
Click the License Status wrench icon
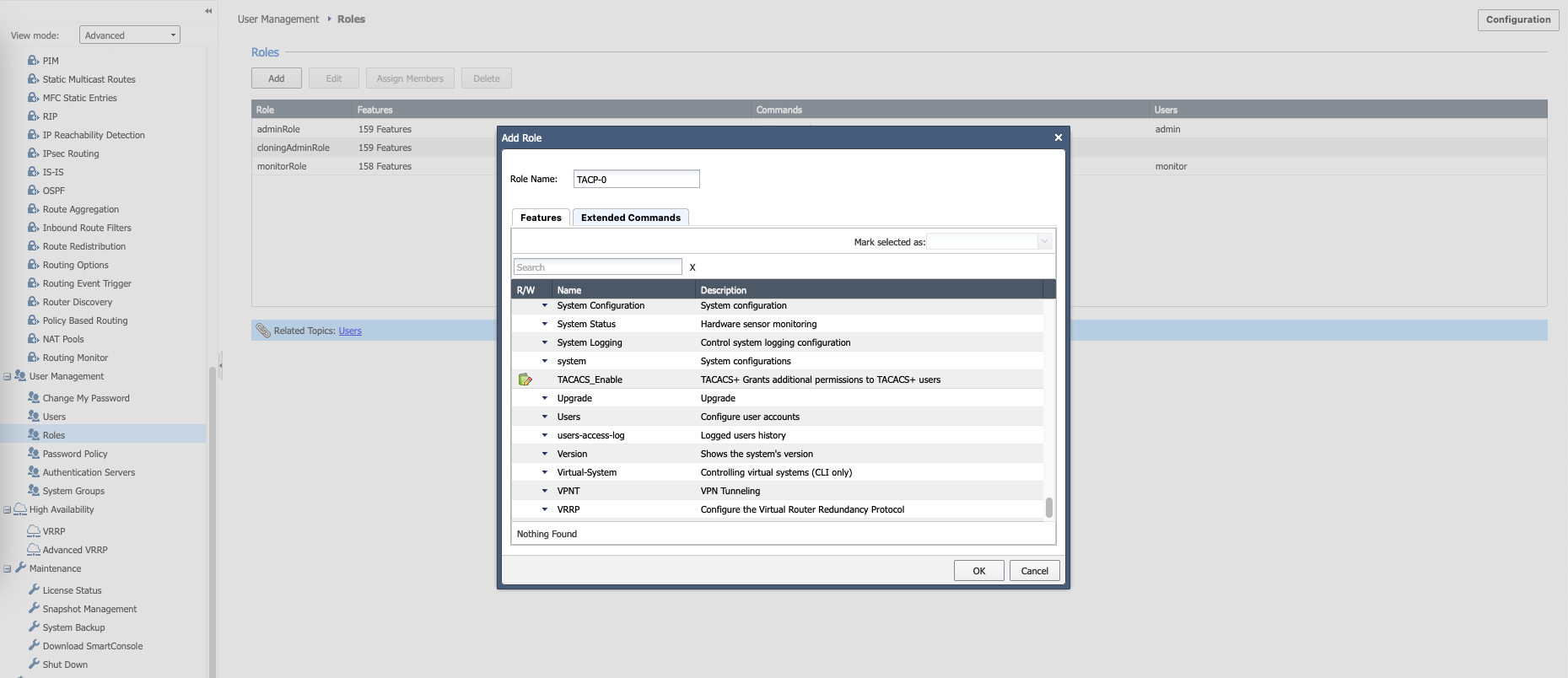coord(34,589)
